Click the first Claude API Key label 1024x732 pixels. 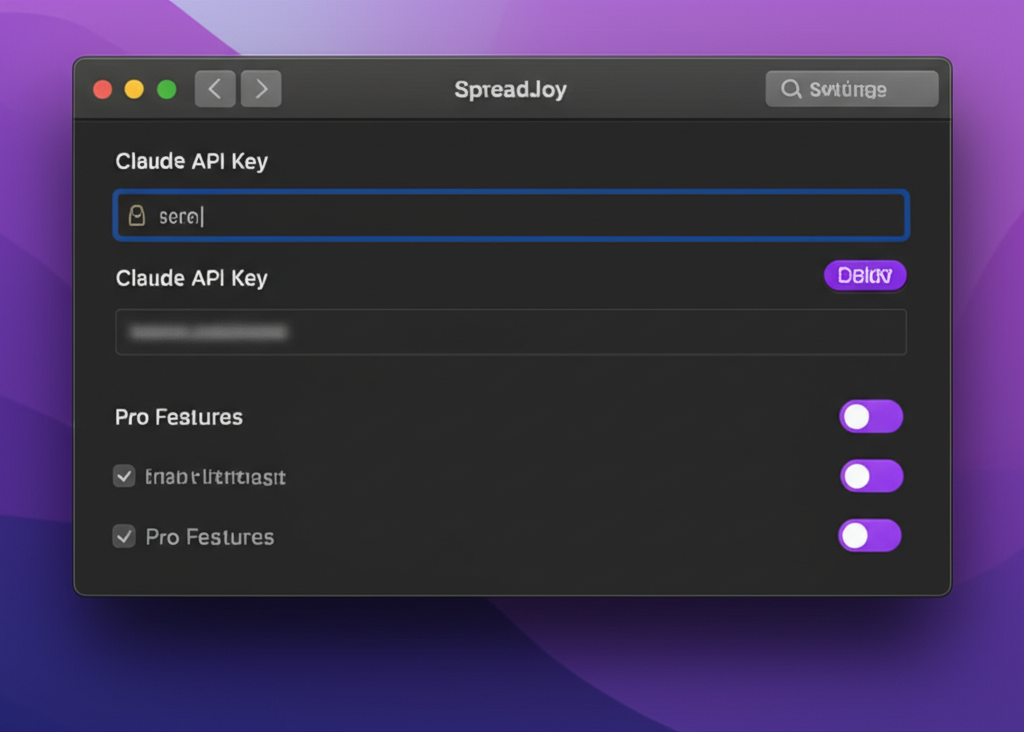[x=191, y=161]
